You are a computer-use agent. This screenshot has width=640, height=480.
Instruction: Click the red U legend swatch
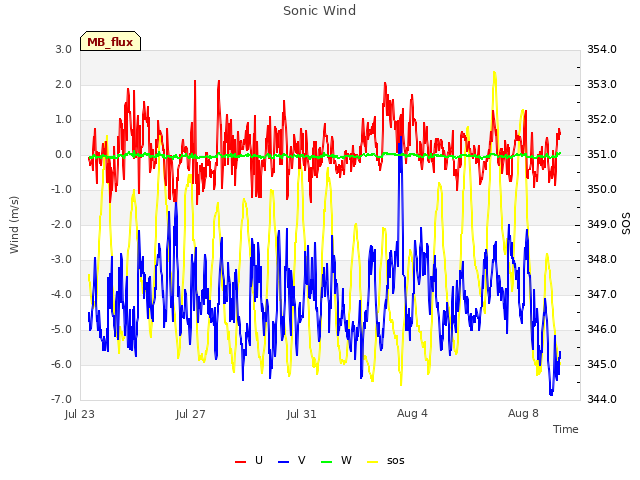click(240, 462)
